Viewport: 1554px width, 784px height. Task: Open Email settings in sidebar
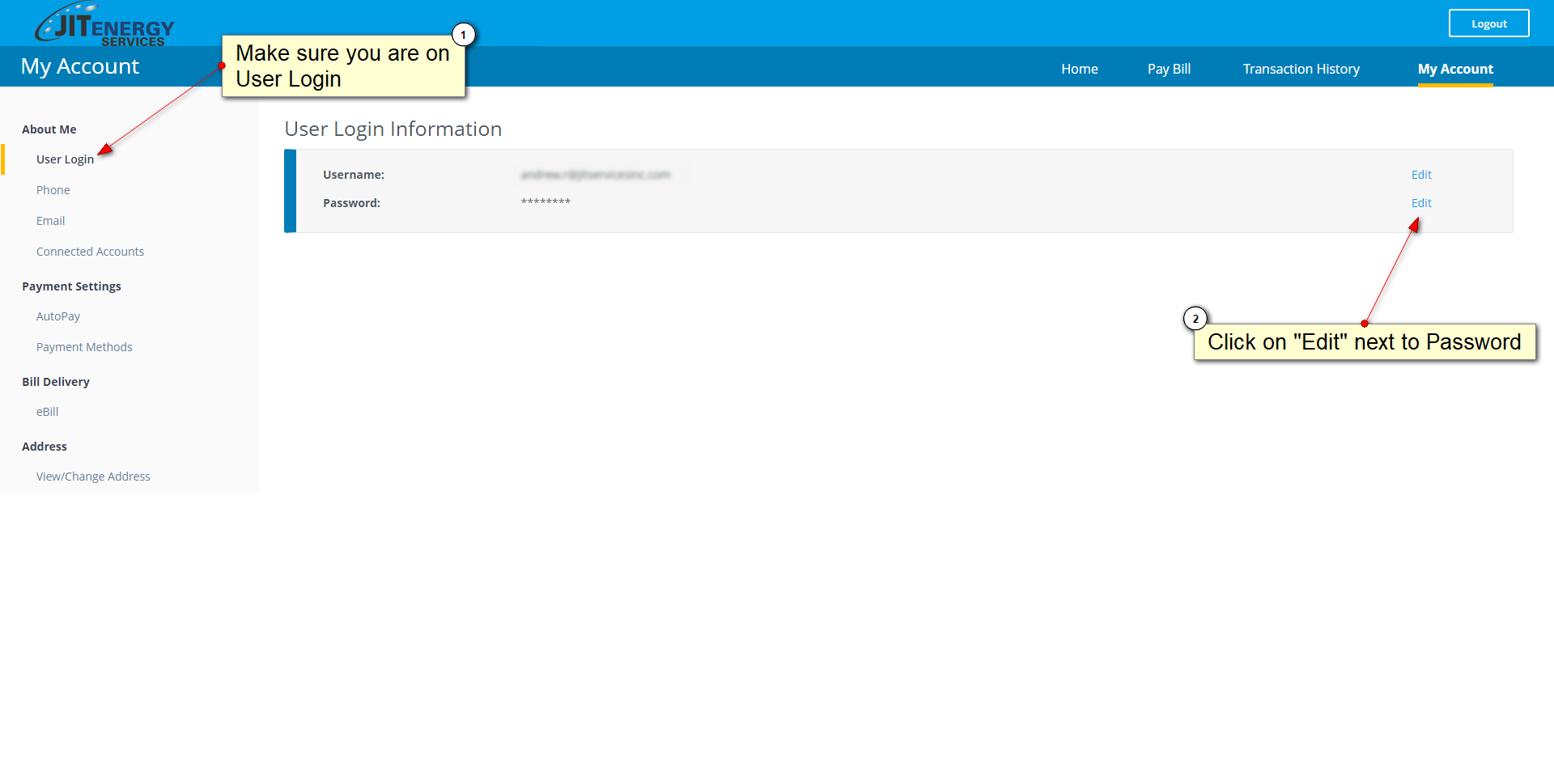pos(50,221)
